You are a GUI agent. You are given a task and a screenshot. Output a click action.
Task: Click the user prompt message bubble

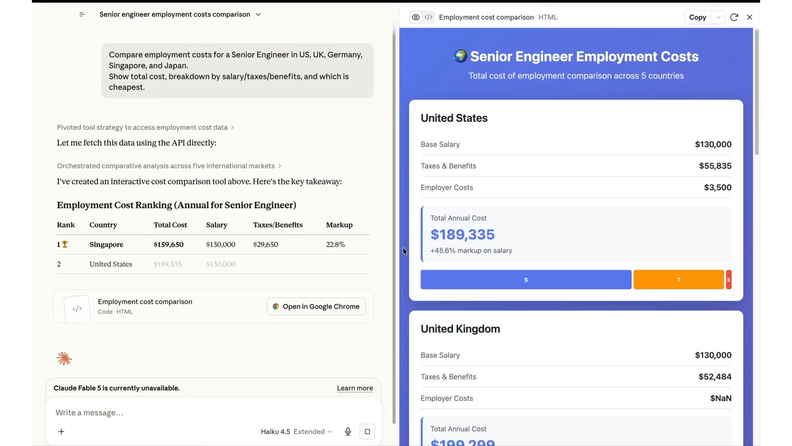pyautogui.click(x=237, y=71)
